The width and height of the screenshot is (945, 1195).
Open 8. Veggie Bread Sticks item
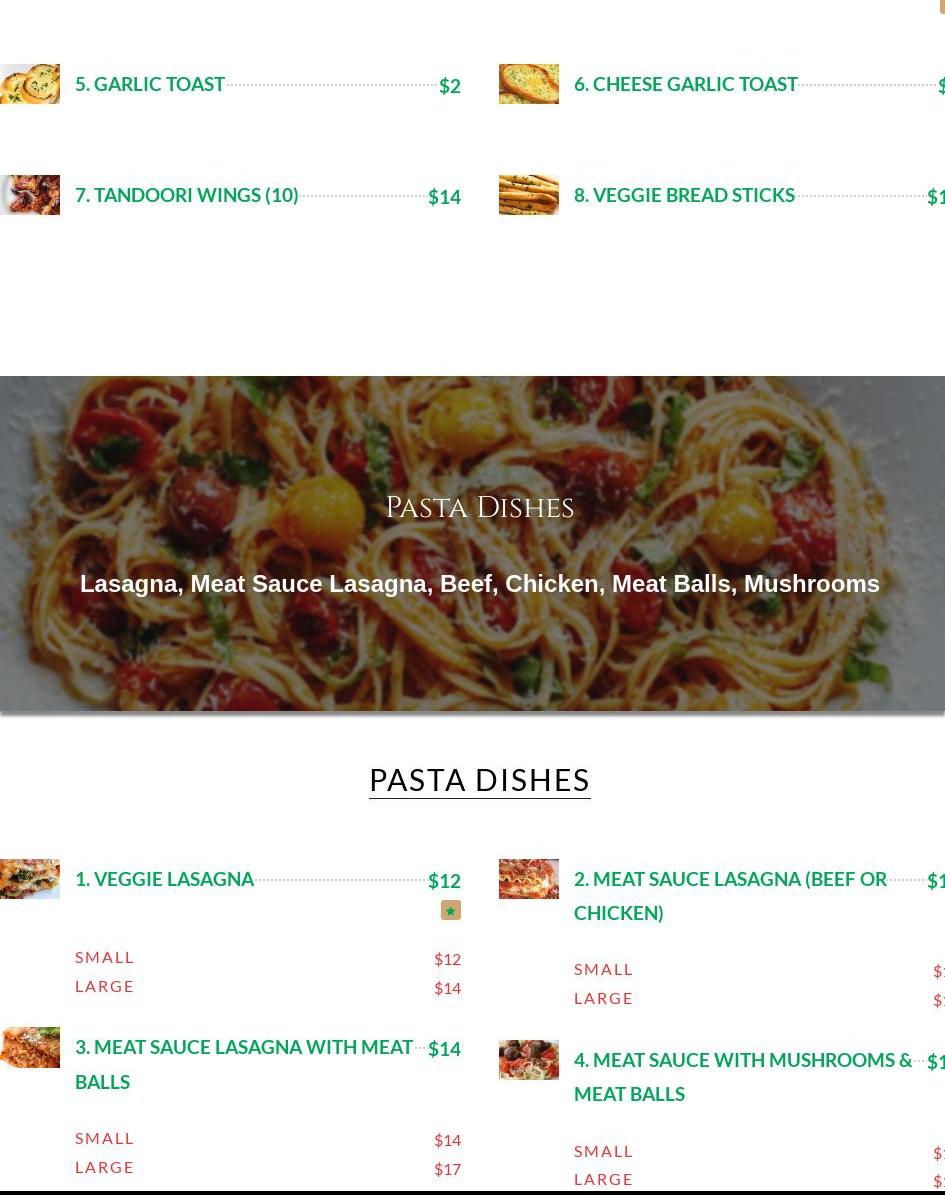(684, 195)
